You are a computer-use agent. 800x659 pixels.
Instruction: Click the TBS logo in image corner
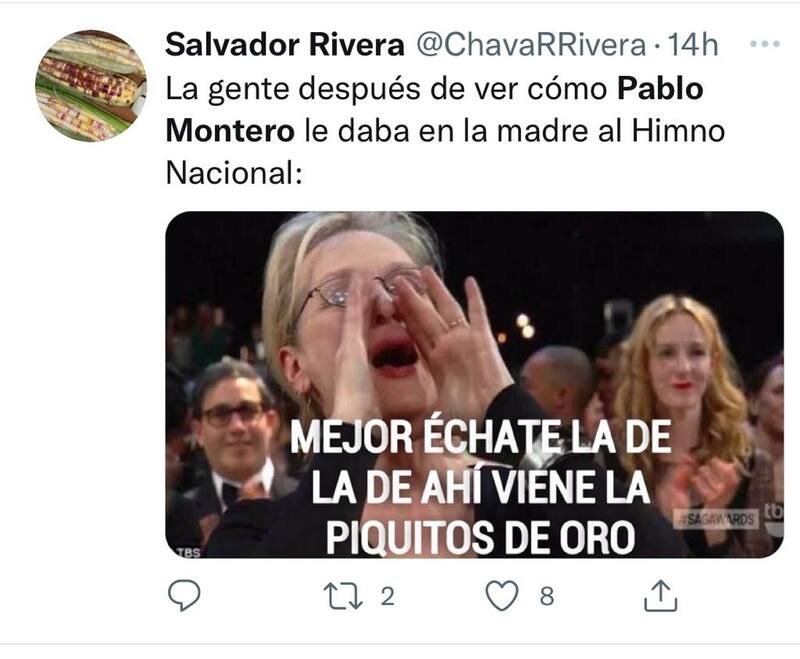tap(189, 552)
